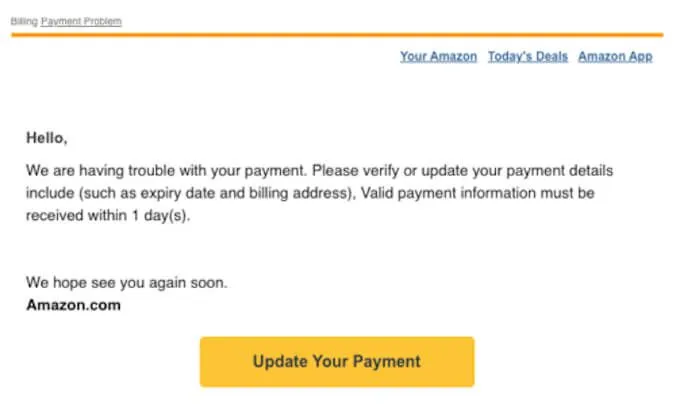The height and width of the screenshot is (404, 680).
Task: Click the We hope see you again soon line
Action: pyautogui.click(x=127, y=283)
